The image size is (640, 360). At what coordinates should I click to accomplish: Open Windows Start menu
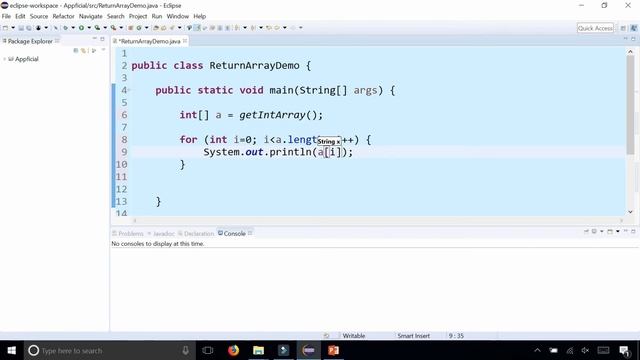point(11,351)
